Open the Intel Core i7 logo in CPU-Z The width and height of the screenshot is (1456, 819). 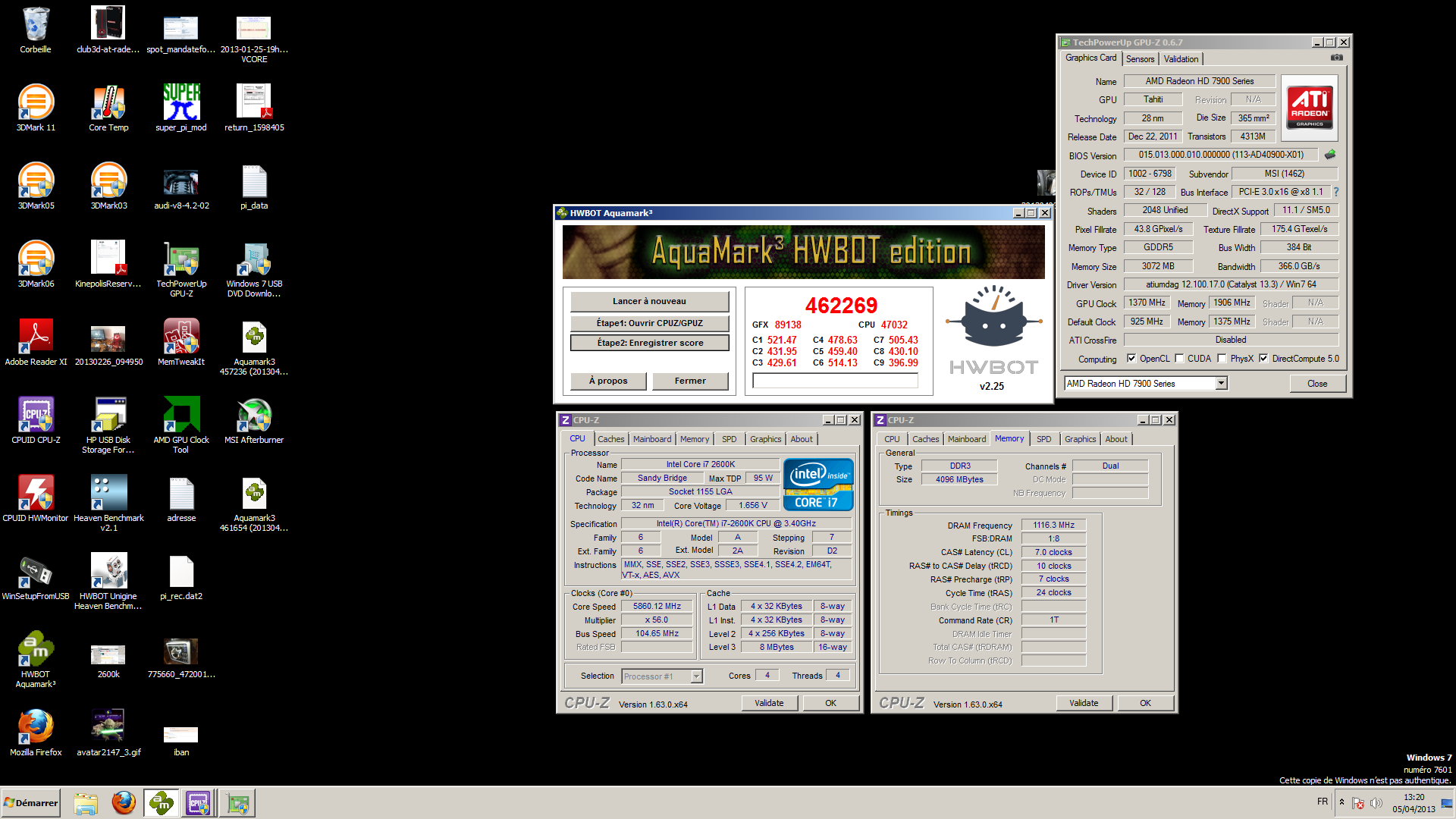[x=818, y=484]
